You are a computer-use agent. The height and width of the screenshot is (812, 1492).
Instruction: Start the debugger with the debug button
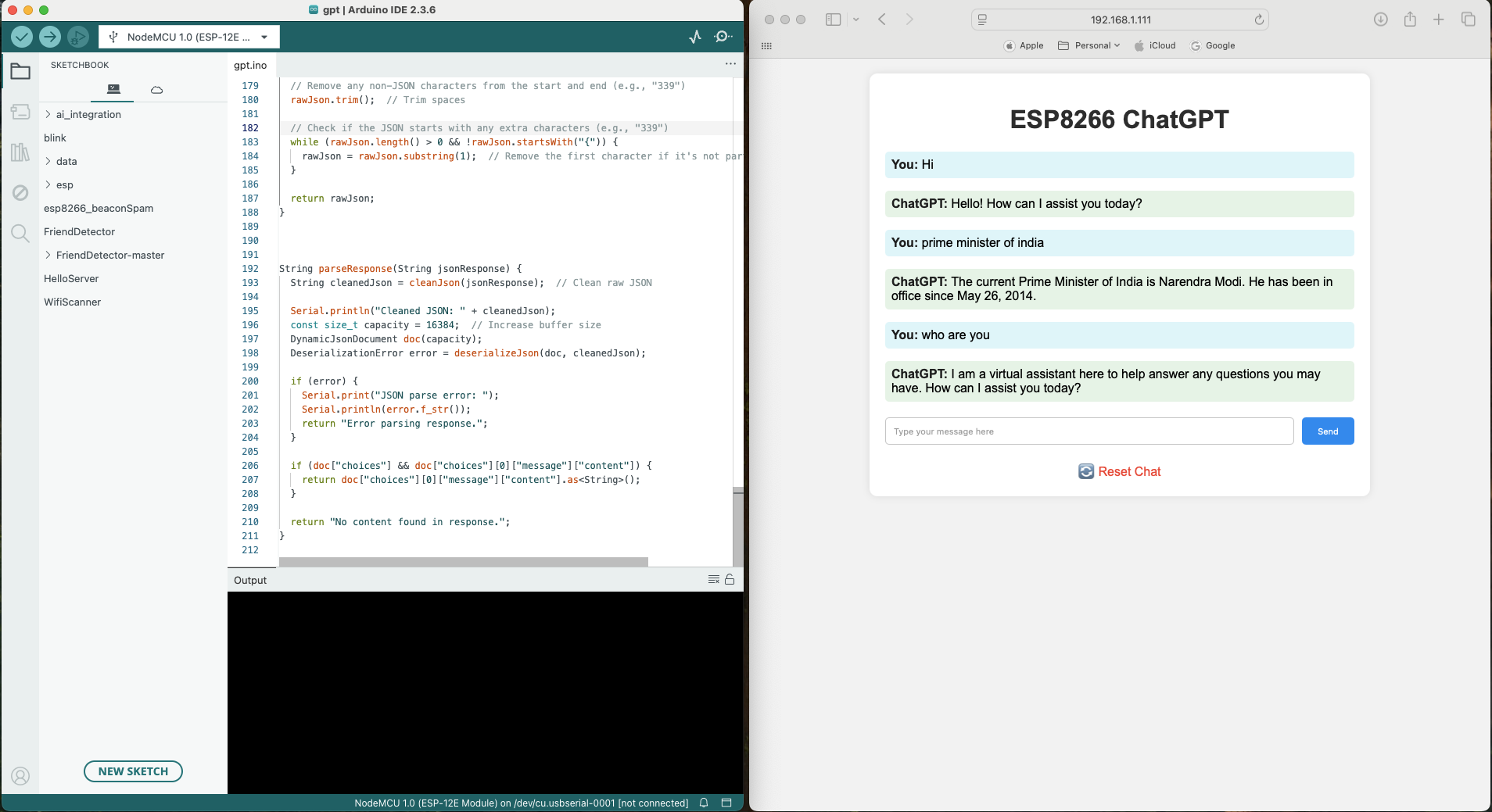(78, 37)
